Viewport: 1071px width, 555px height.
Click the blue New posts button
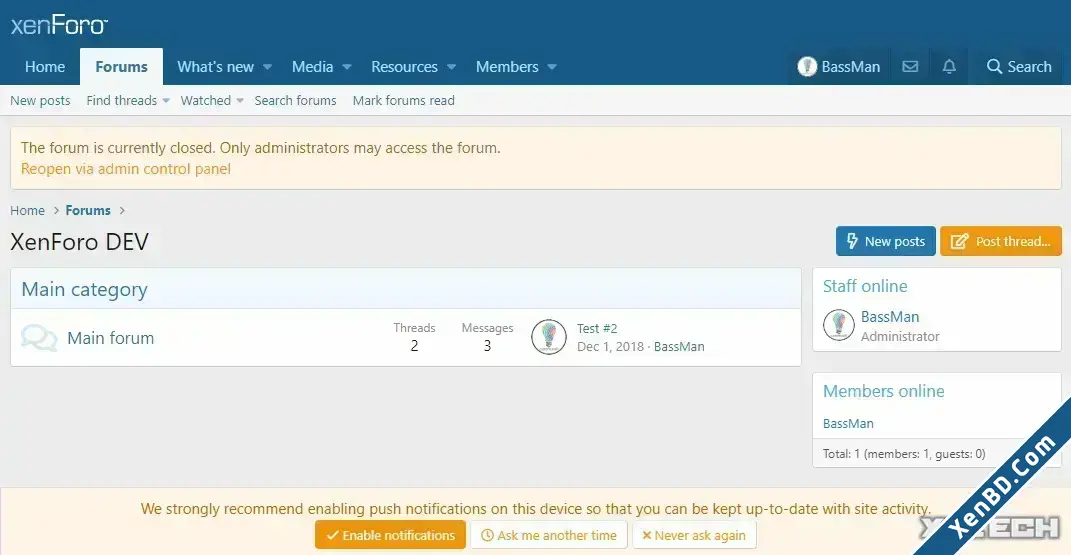coord(885,241)
